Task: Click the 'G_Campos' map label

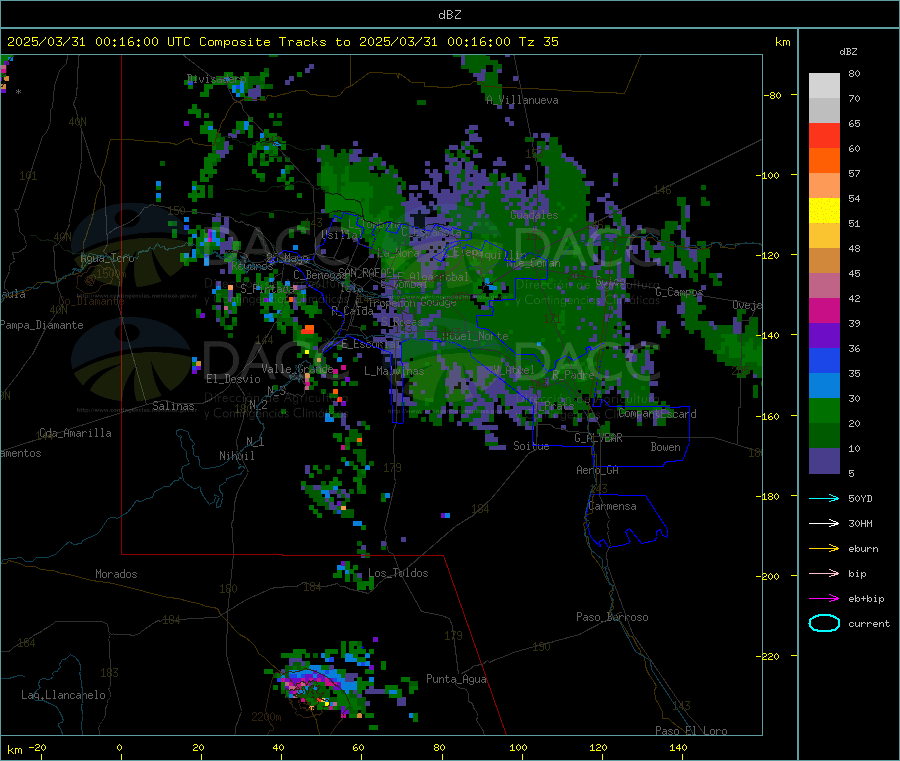Action: pos(679,292)
